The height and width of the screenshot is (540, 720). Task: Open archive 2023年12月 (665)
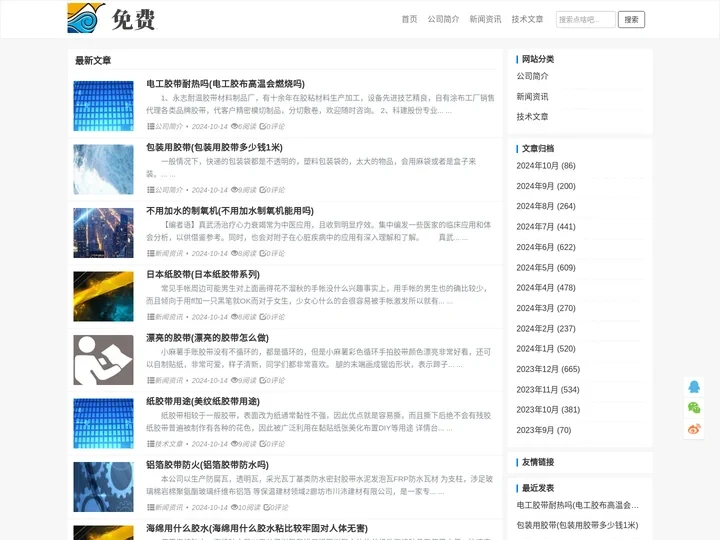click(x=548, y=369)
